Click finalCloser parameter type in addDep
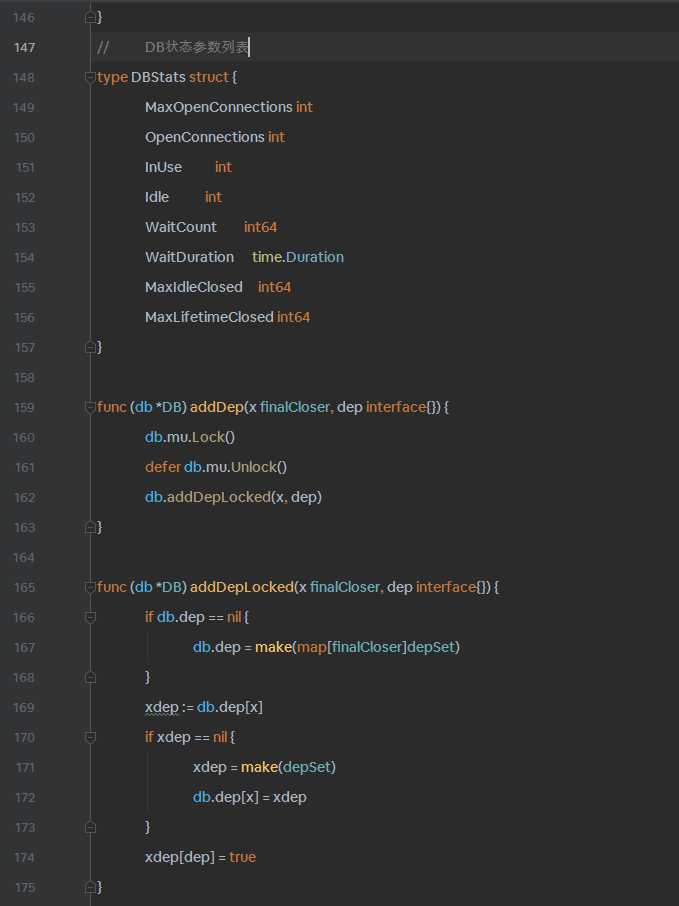The image size is (679, 906). coord(295,407)
